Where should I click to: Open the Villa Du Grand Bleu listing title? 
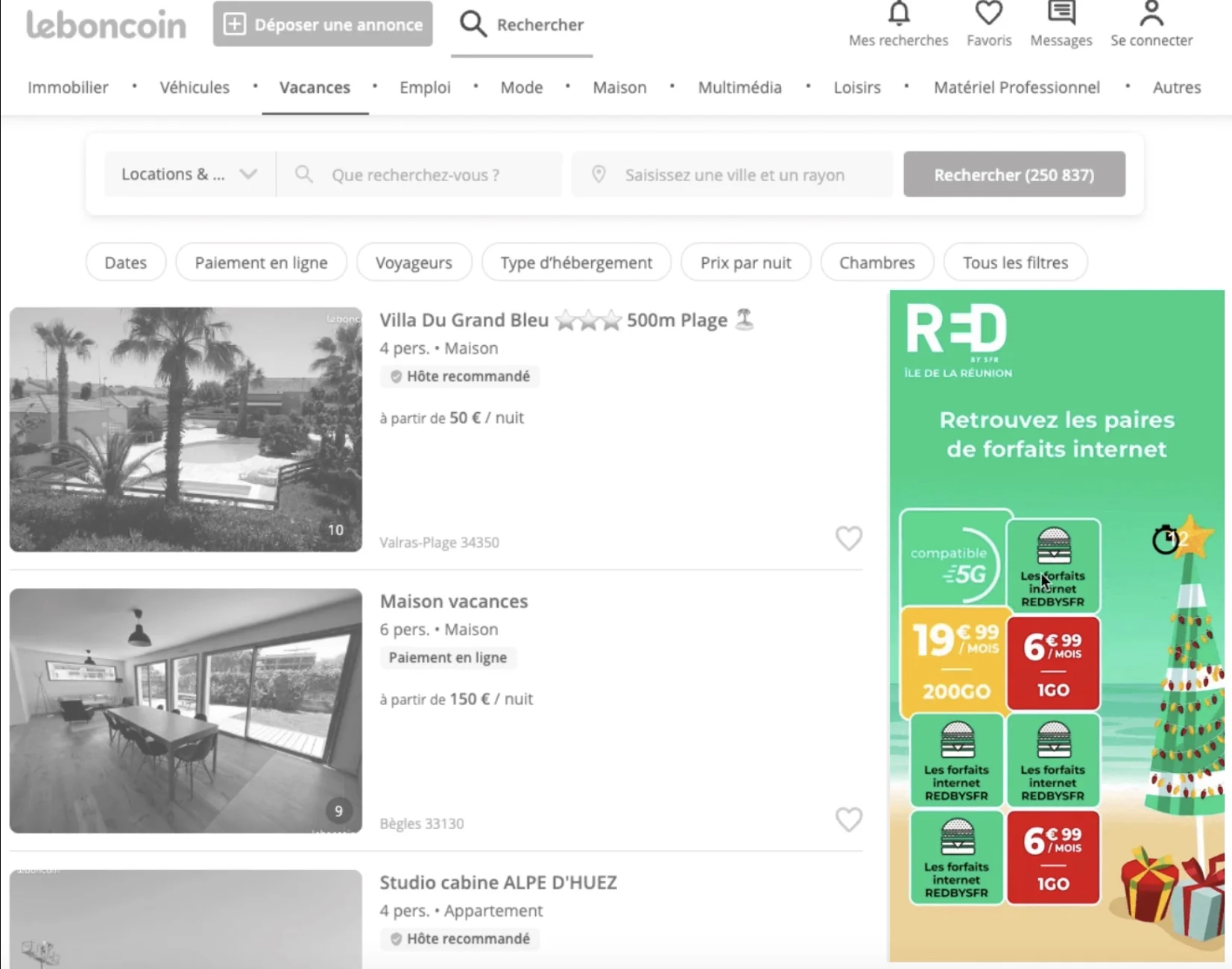tap(566, 321)
